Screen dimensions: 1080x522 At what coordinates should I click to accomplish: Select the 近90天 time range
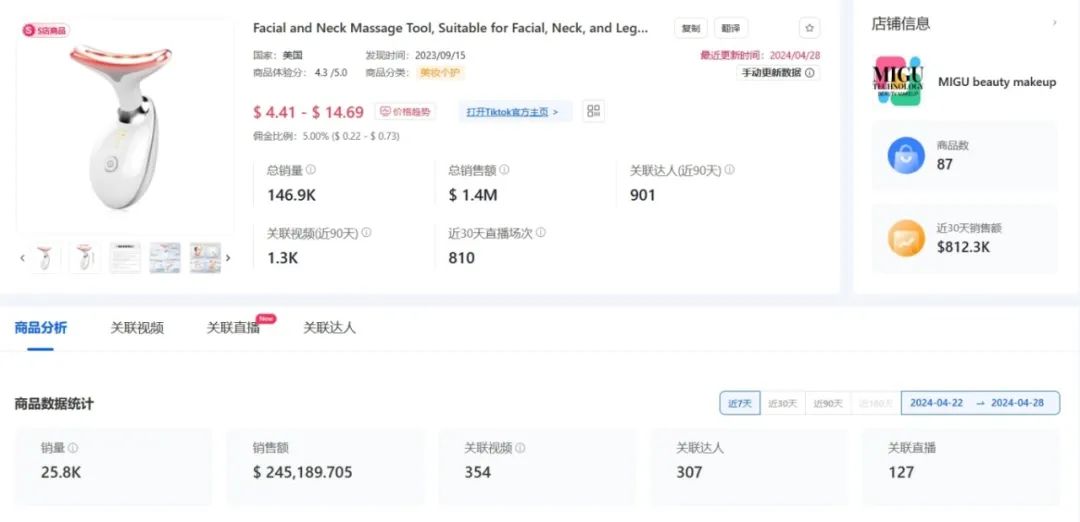828,403
